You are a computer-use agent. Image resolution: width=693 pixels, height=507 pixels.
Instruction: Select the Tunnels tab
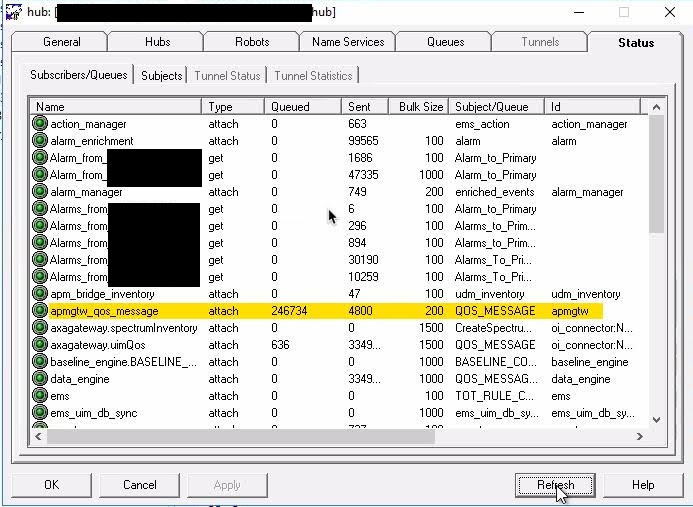[540, 42]
